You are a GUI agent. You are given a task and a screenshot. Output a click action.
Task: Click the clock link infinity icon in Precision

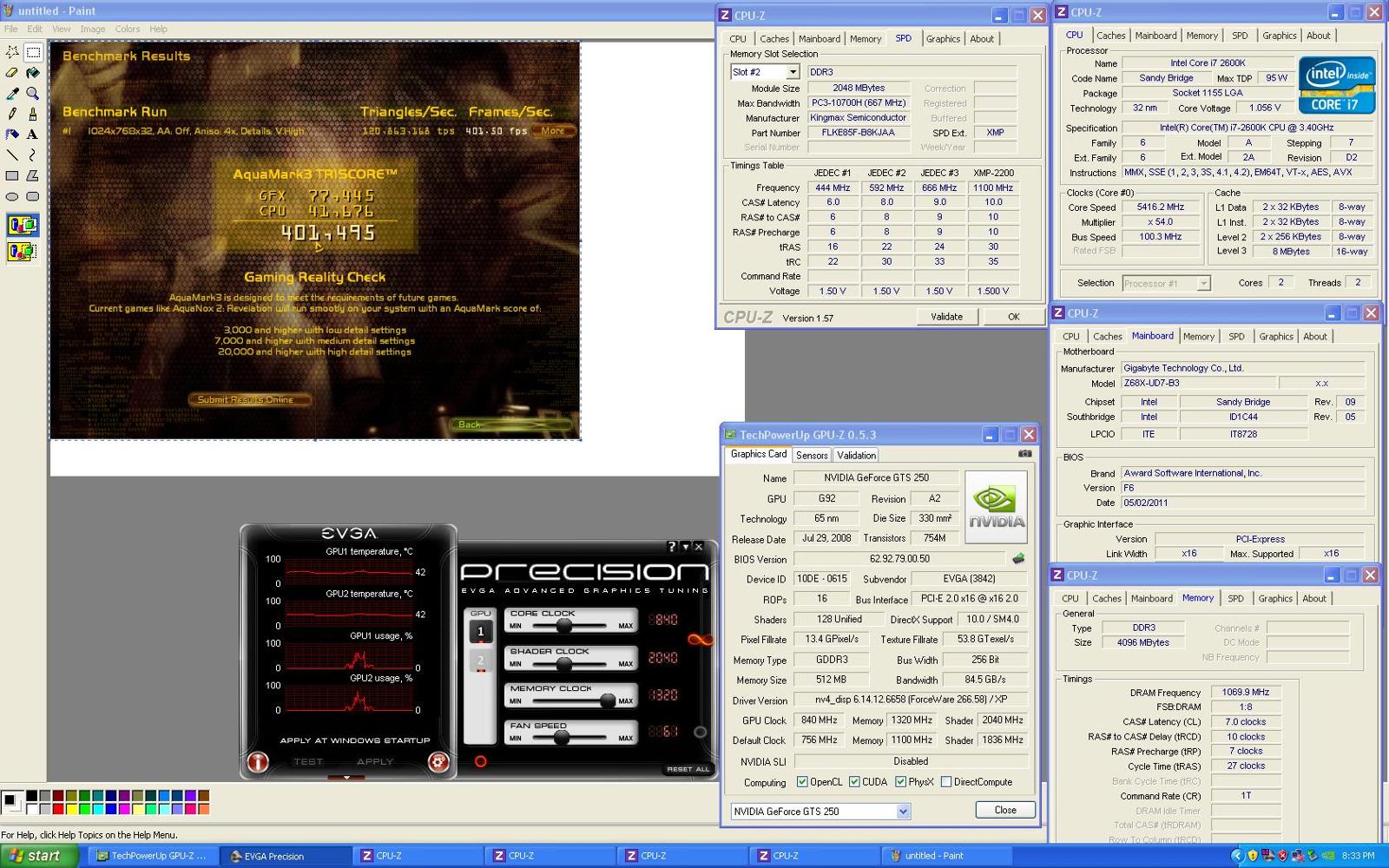[x=700, y=640]
